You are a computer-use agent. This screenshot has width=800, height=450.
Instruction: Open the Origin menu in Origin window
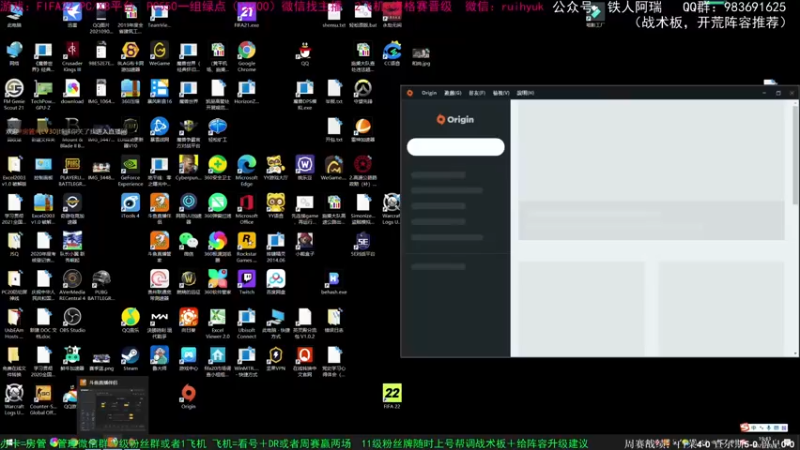[429, 93]
